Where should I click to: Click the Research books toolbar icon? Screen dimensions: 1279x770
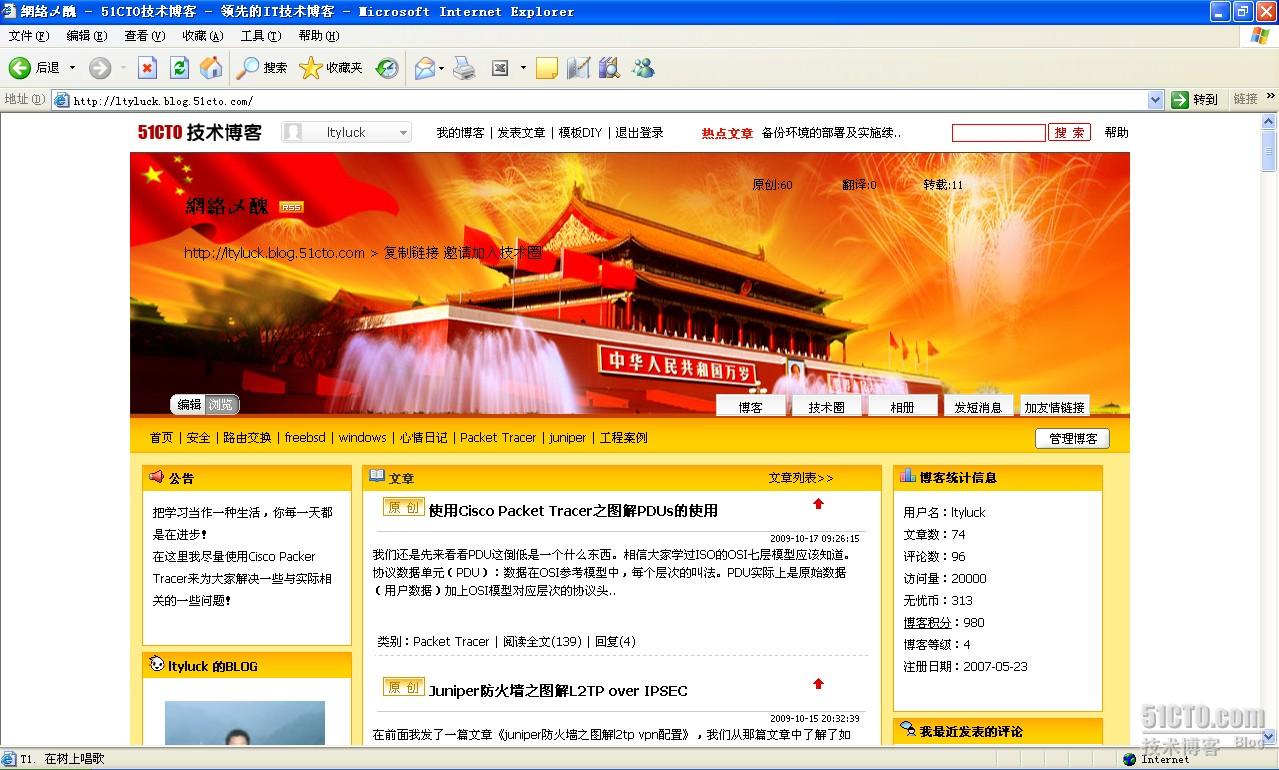[609, 68]
